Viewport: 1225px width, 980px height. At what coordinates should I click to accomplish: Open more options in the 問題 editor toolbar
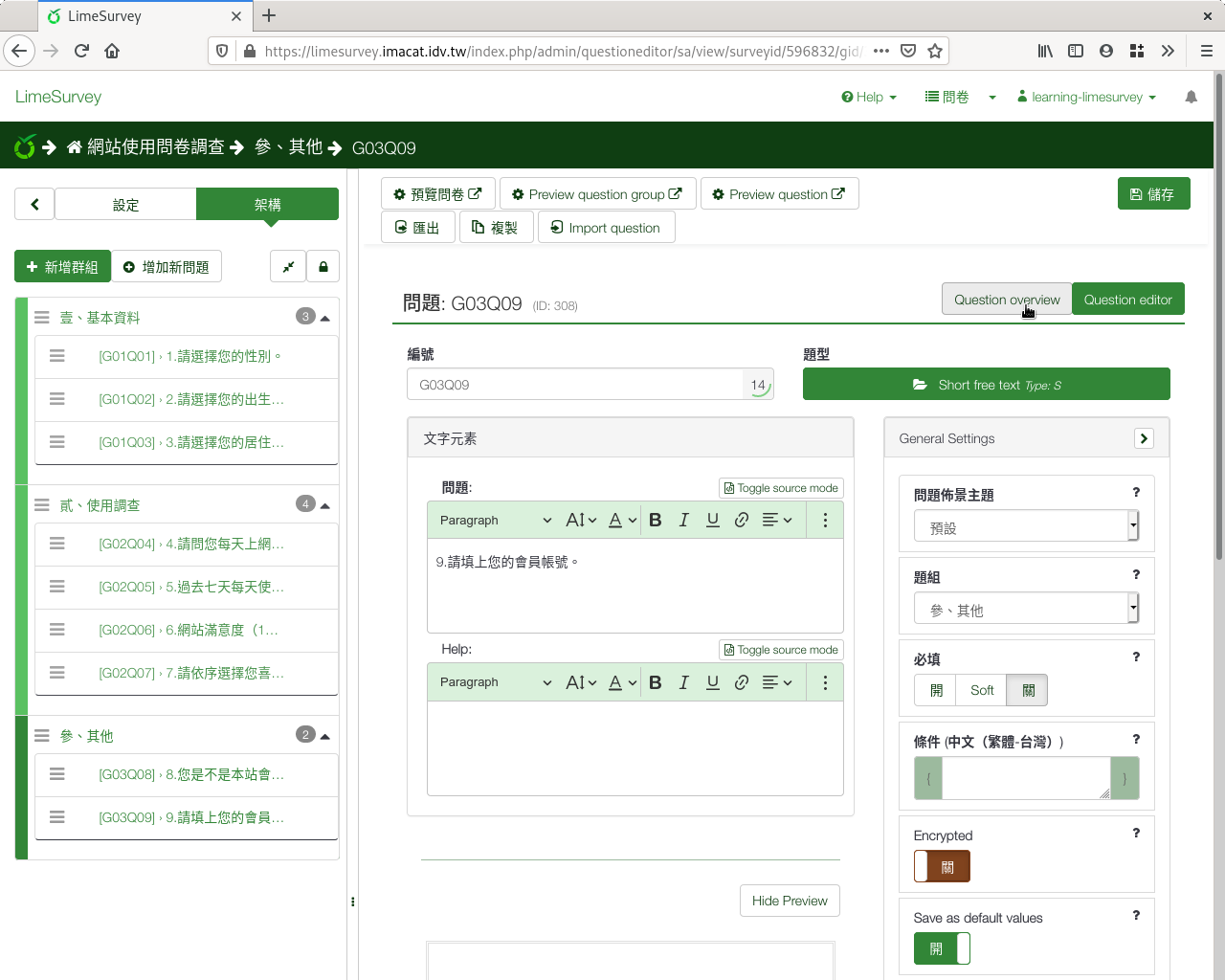(x=825, y=520)
